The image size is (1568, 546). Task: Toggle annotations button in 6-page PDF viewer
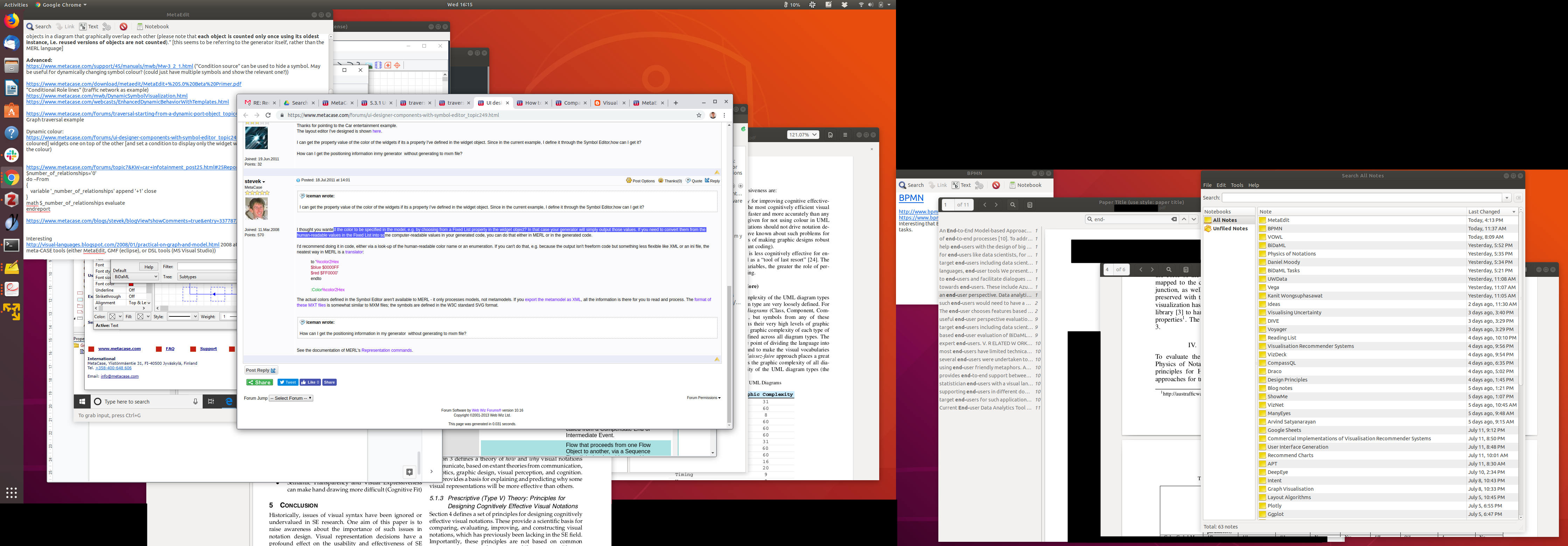click(x=1186, y=269)
